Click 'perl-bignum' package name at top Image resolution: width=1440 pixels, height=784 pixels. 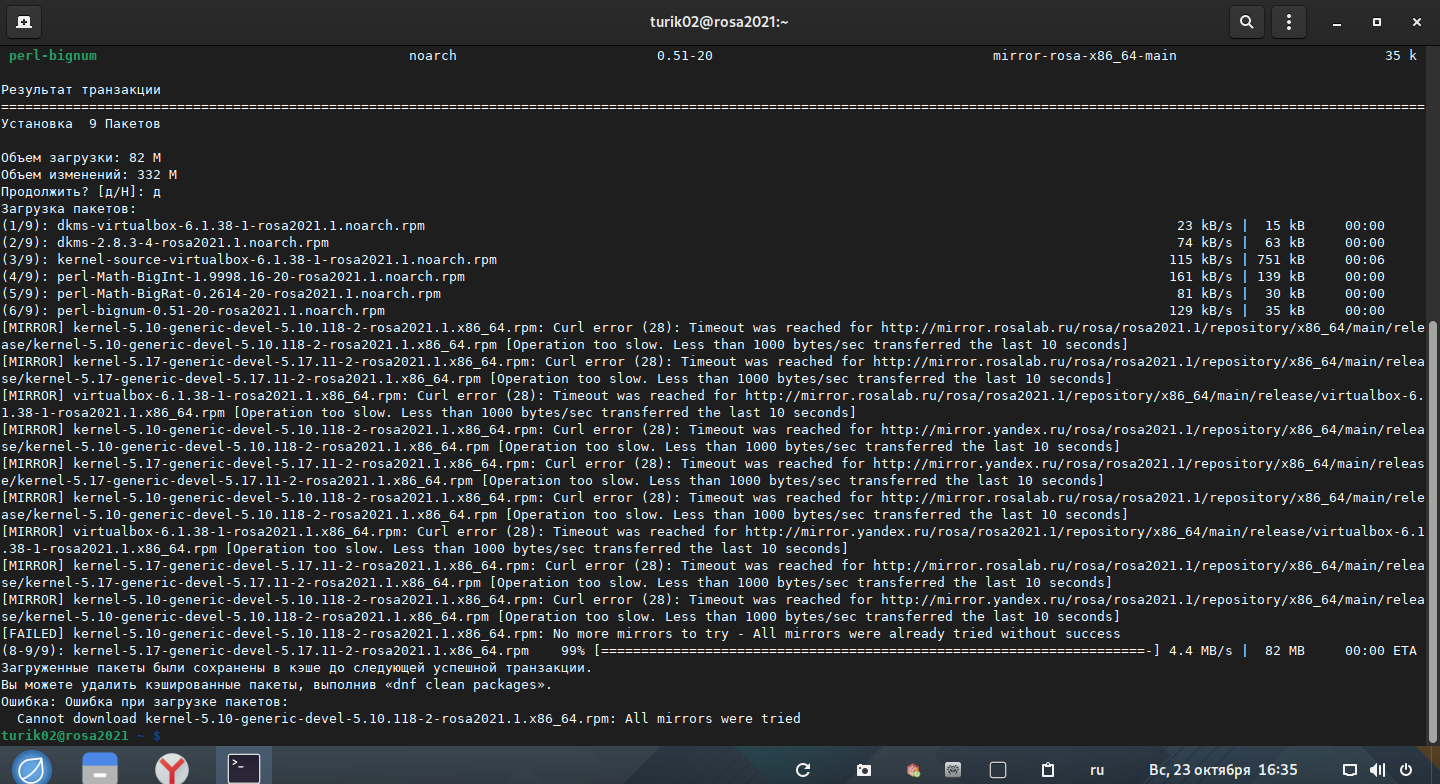53,56
